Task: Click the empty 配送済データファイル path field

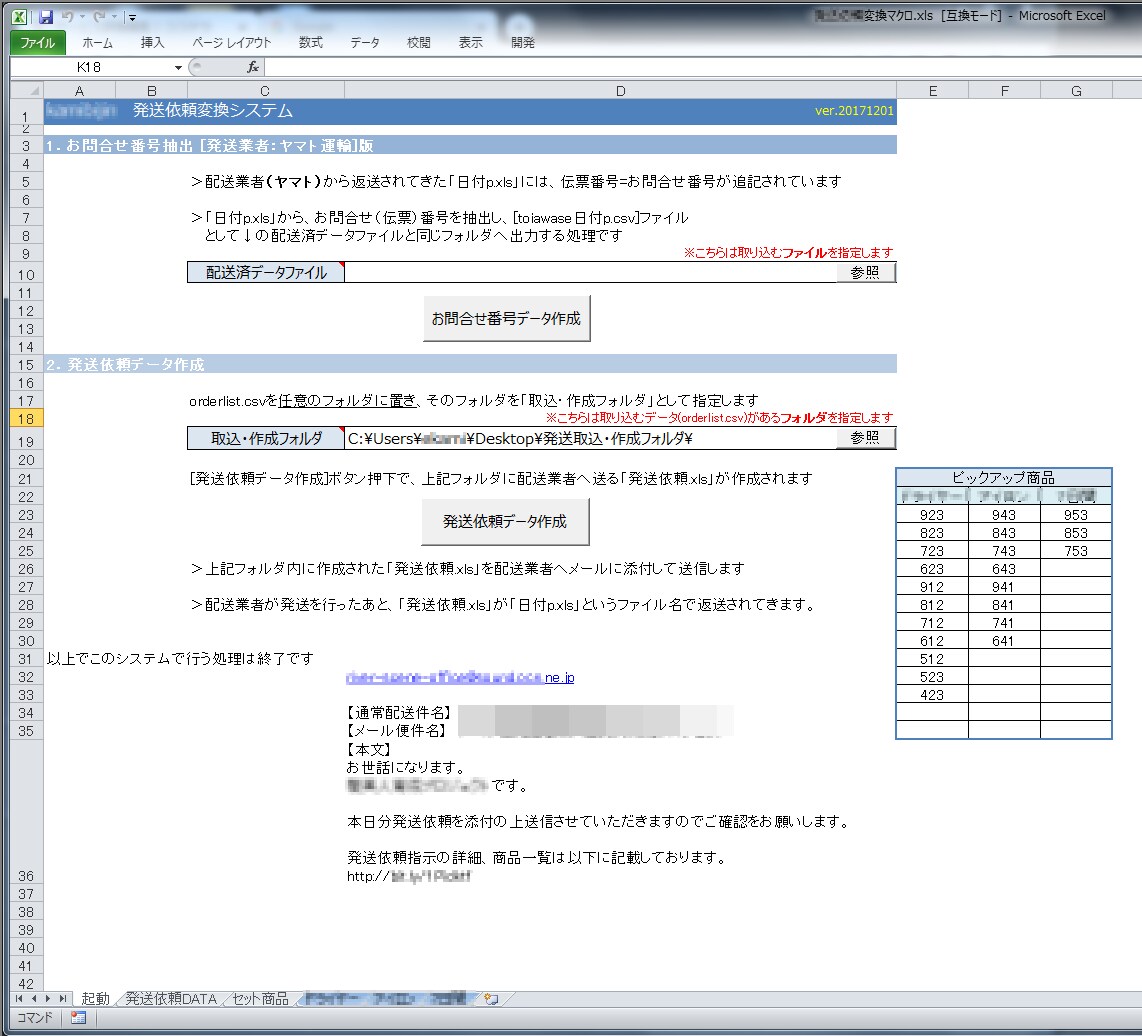Action: click(590, 272)
